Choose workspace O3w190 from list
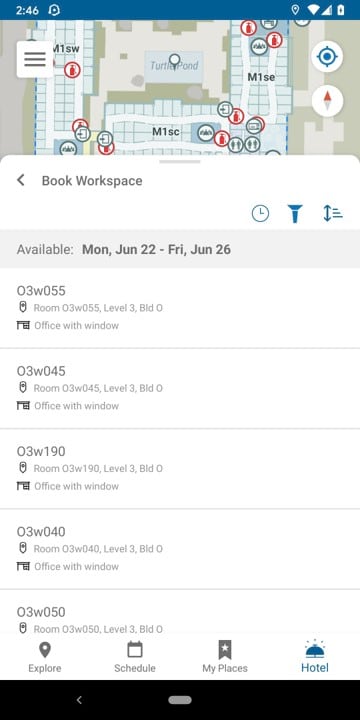 coord(180,469)
